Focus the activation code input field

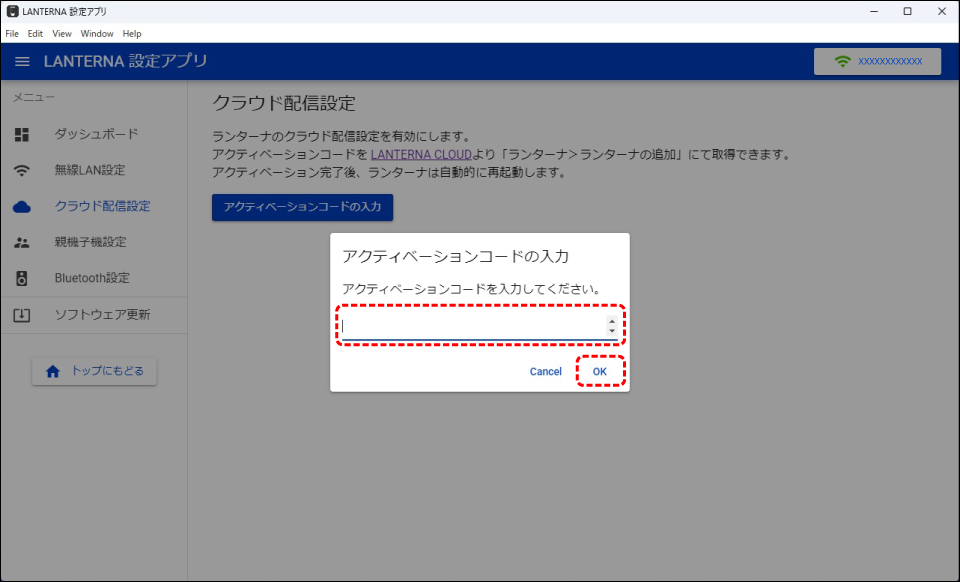coord(472,327)
